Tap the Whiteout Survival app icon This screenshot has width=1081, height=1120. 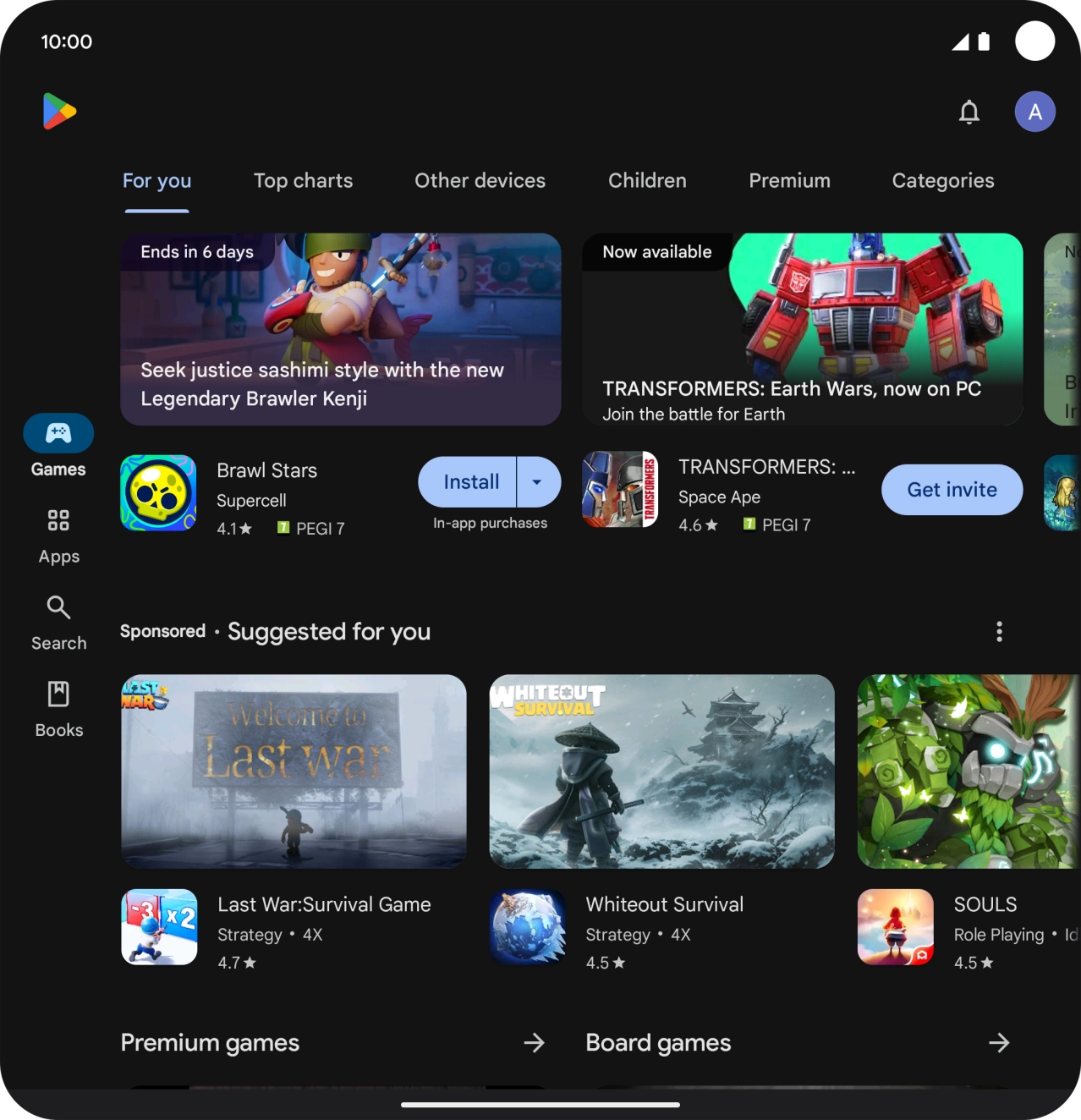pos(527,926)
